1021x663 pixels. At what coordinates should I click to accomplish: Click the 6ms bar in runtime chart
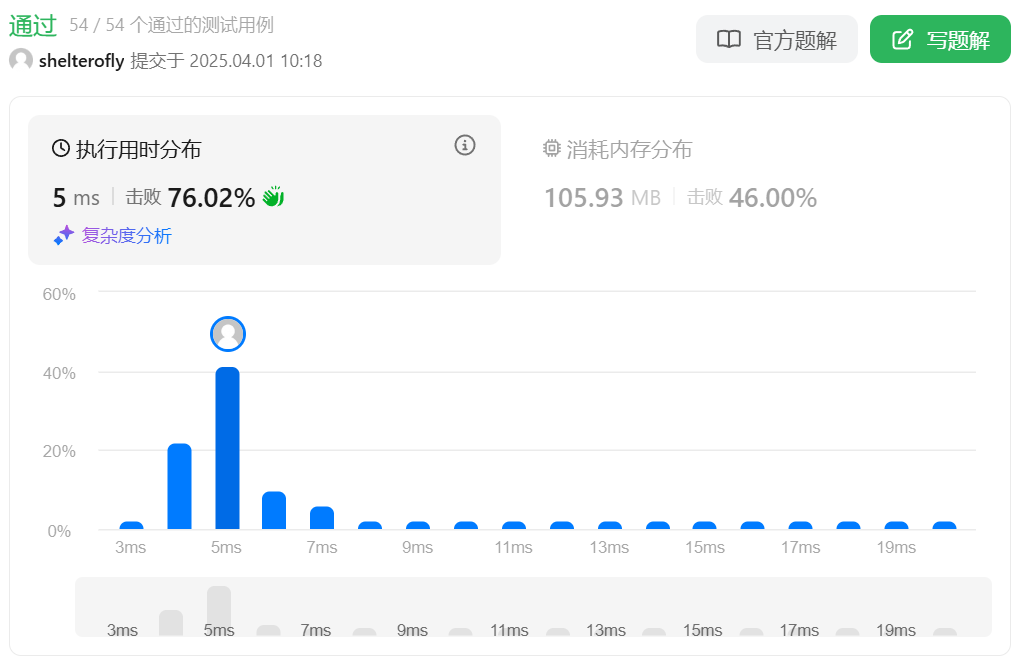click(x=274, y=510)
